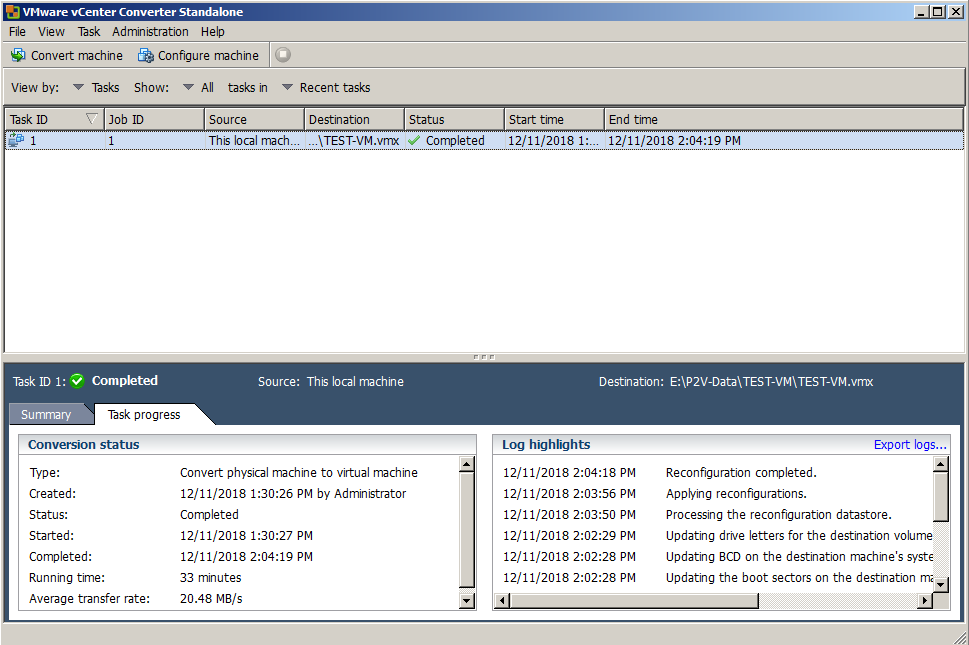Viewport: 969px width, 645px height.
Task: Click 'Processing the reconfiguration datastore.' log entry
Action: point(779,515)
